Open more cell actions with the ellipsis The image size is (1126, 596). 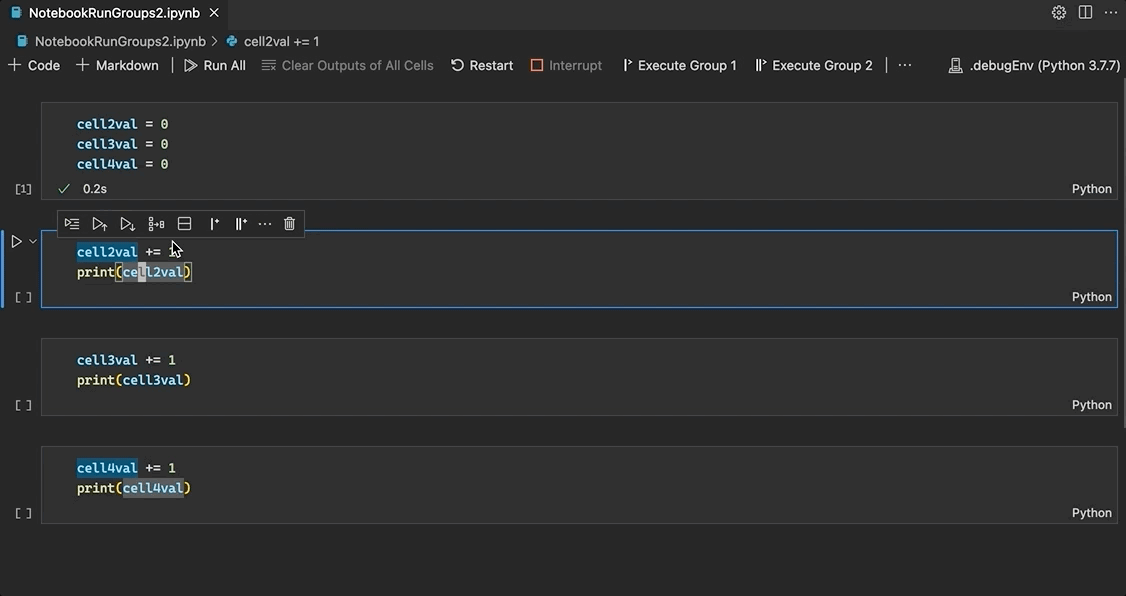point(264,223)
